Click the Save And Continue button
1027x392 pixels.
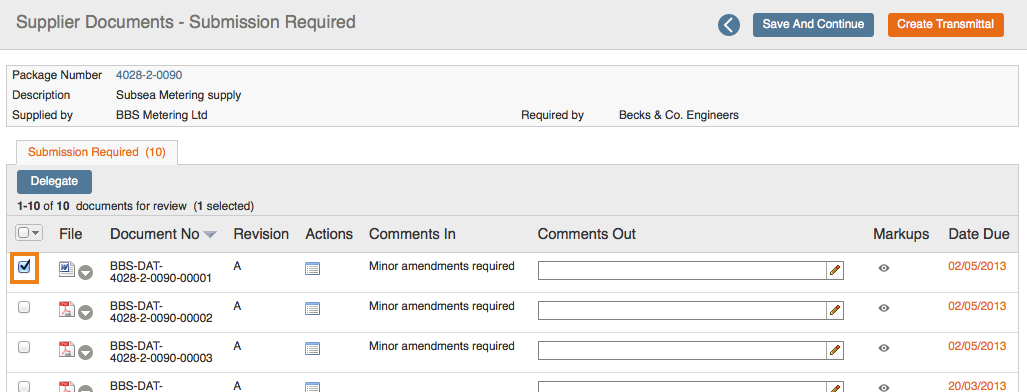(813, 24)
